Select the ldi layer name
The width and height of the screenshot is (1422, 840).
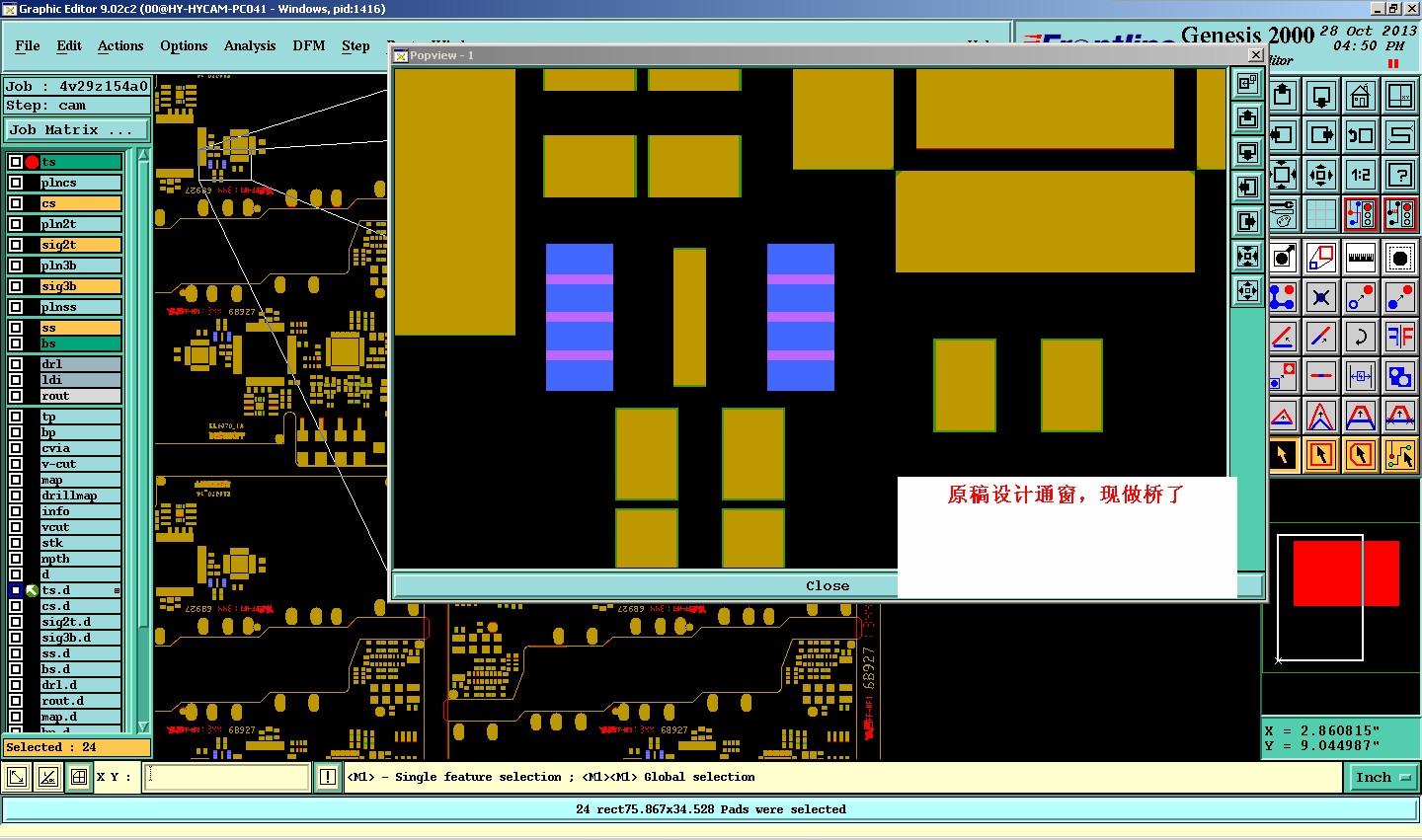(81, 380)
